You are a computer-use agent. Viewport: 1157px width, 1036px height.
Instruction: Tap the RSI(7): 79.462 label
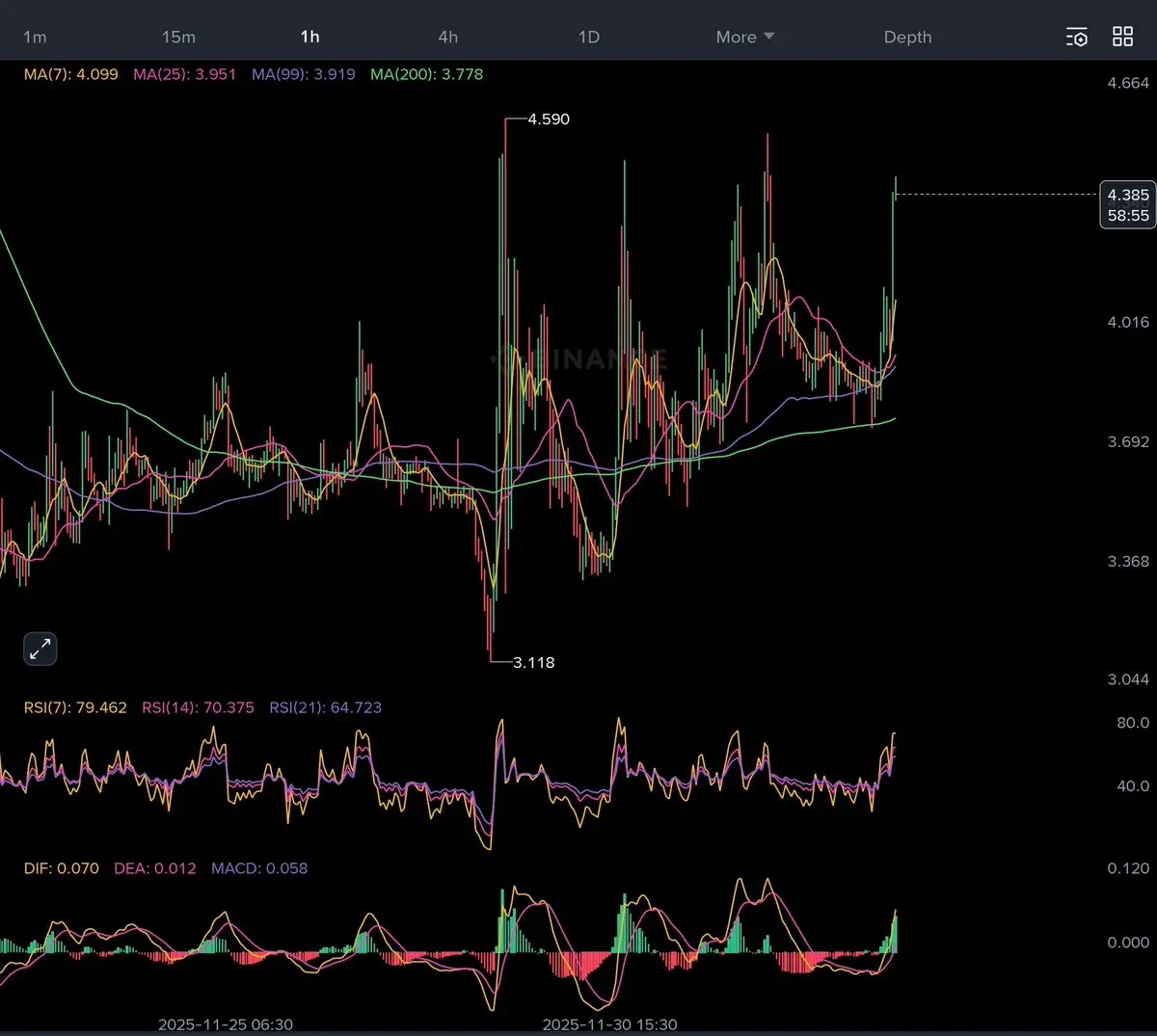tap(75, 707)
